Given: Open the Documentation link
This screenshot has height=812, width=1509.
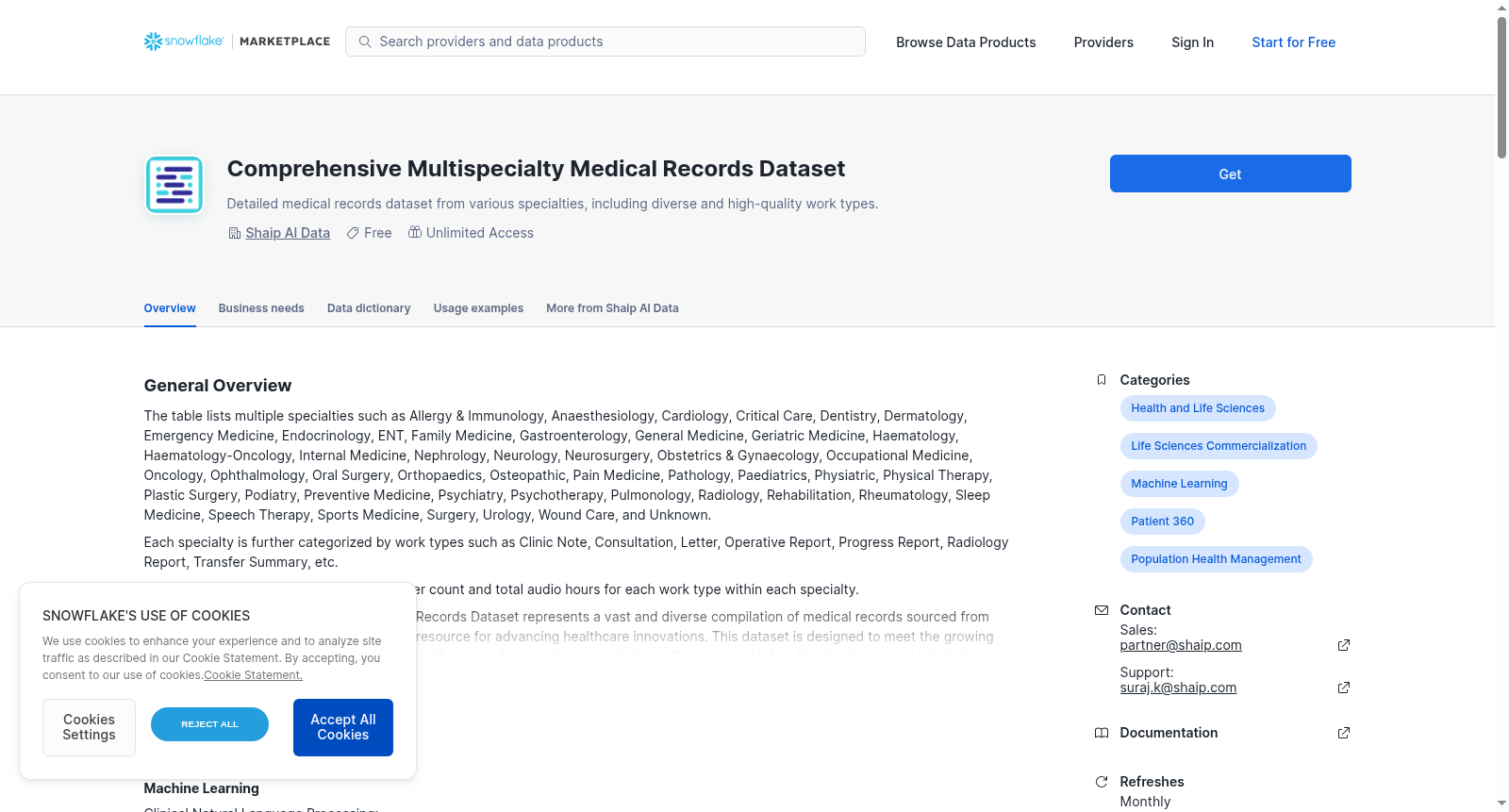Looking at the screenshot, I should (x=1169, y=733).
